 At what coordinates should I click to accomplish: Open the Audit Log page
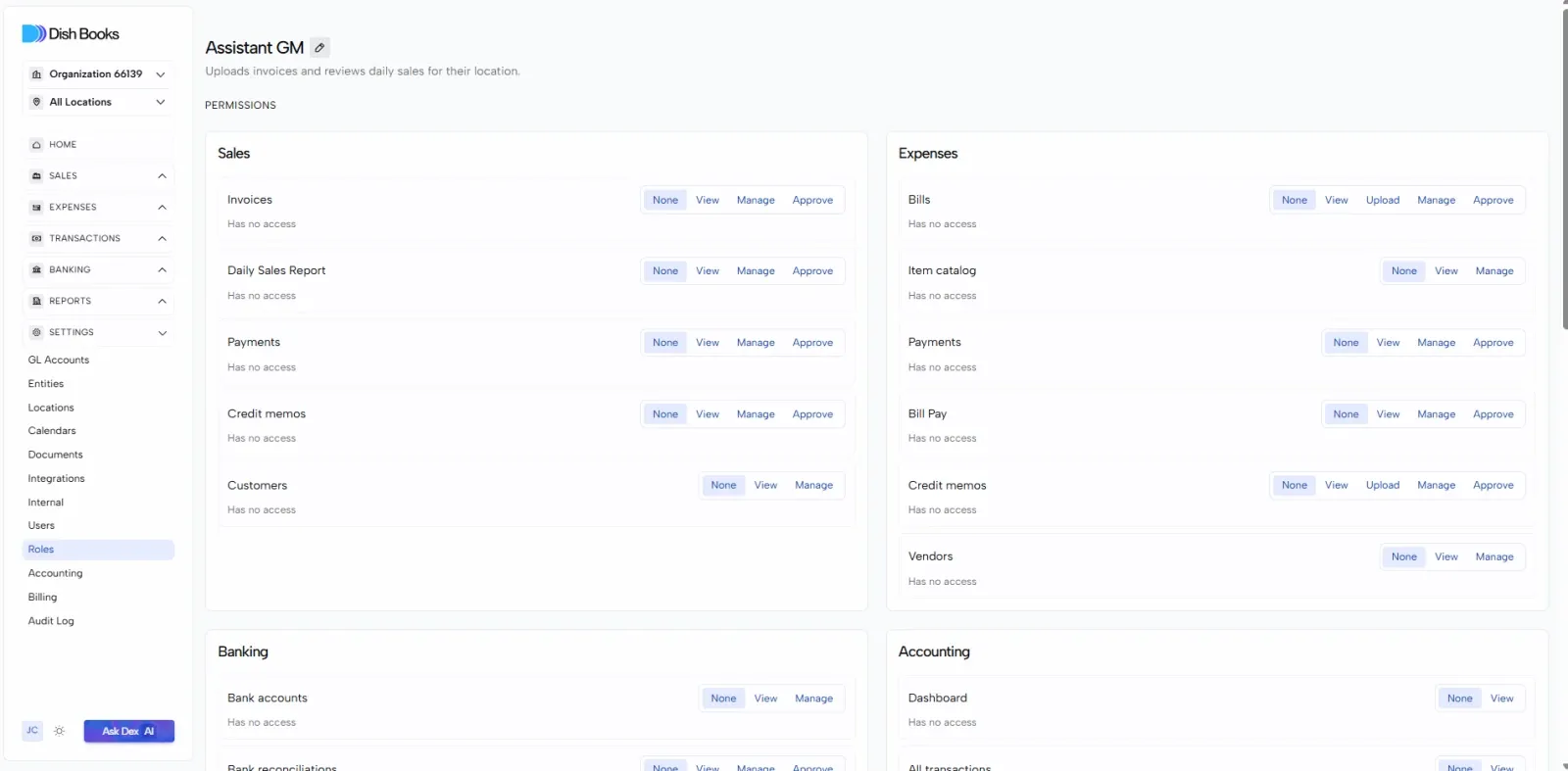51,621
